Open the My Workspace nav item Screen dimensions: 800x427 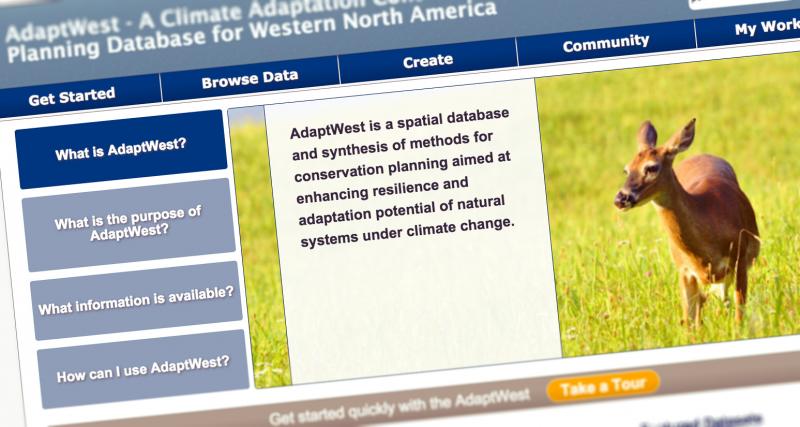point(765,28)
